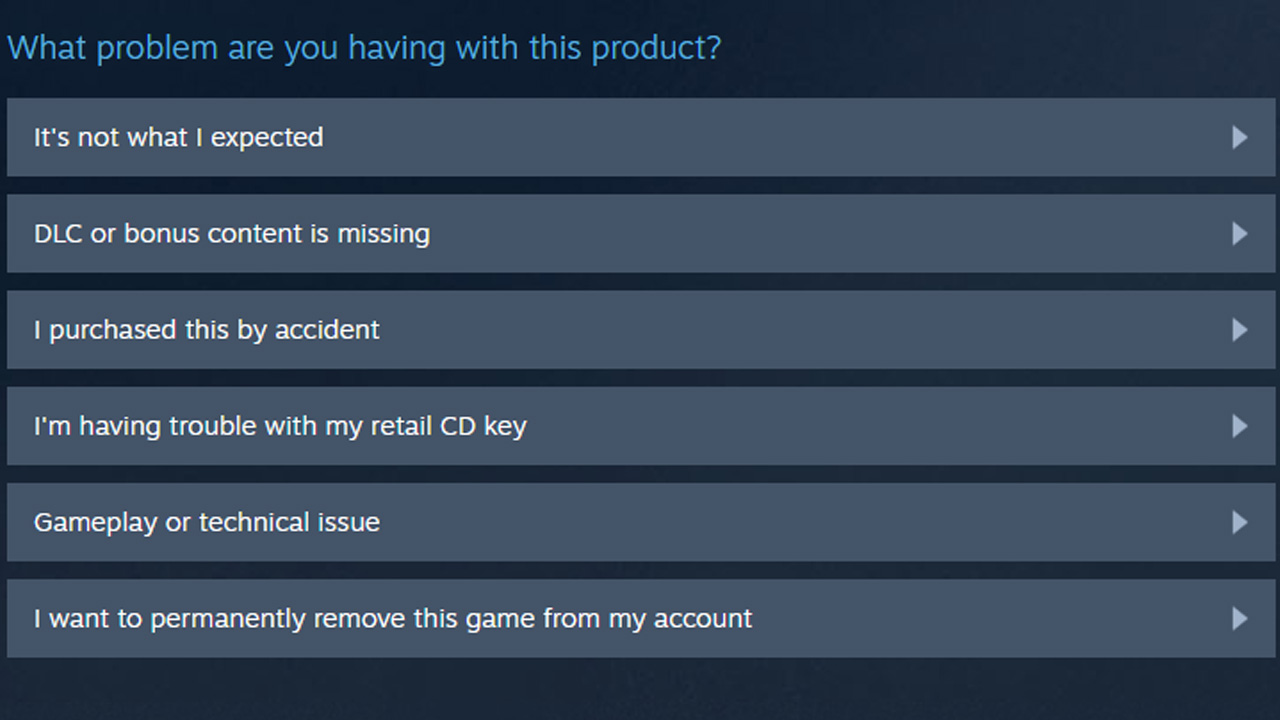Click arrow icon on DLC or bonus content row

point(1240,233)
